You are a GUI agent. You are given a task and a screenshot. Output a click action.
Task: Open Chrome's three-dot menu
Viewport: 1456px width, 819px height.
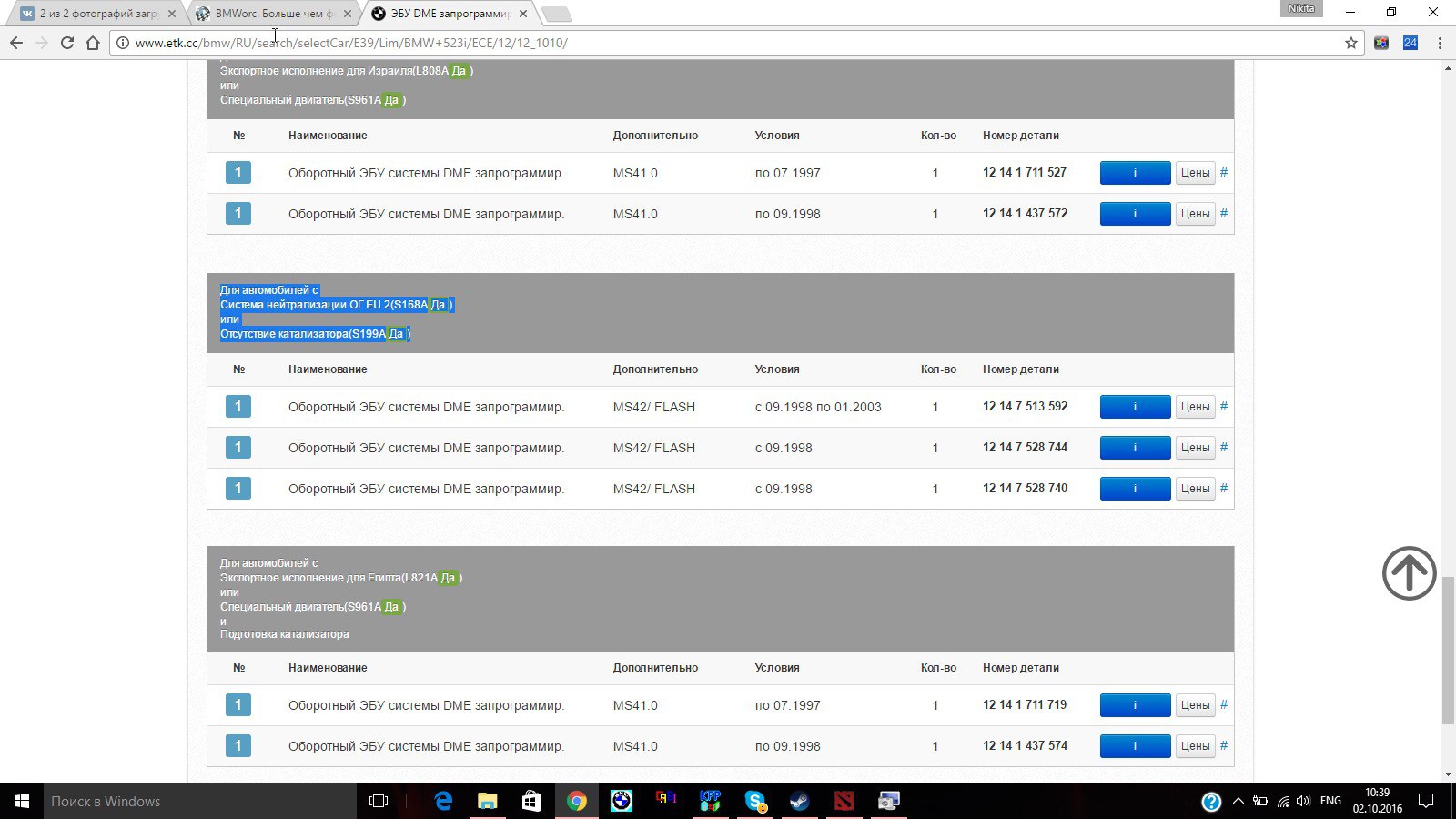[1440, 43]
